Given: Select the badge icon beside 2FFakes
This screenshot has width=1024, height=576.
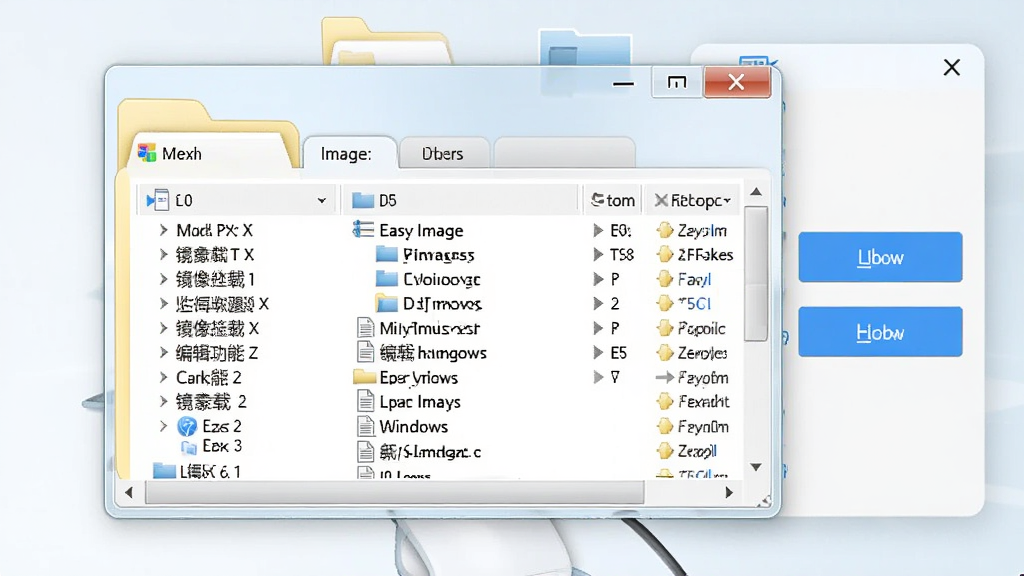Looking at the screenshot, I should coord(665,254).
